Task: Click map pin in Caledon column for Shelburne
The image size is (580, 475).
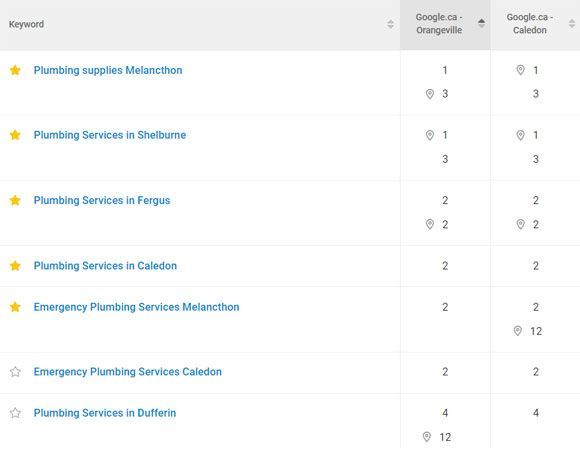Action: tap(520, 135)
